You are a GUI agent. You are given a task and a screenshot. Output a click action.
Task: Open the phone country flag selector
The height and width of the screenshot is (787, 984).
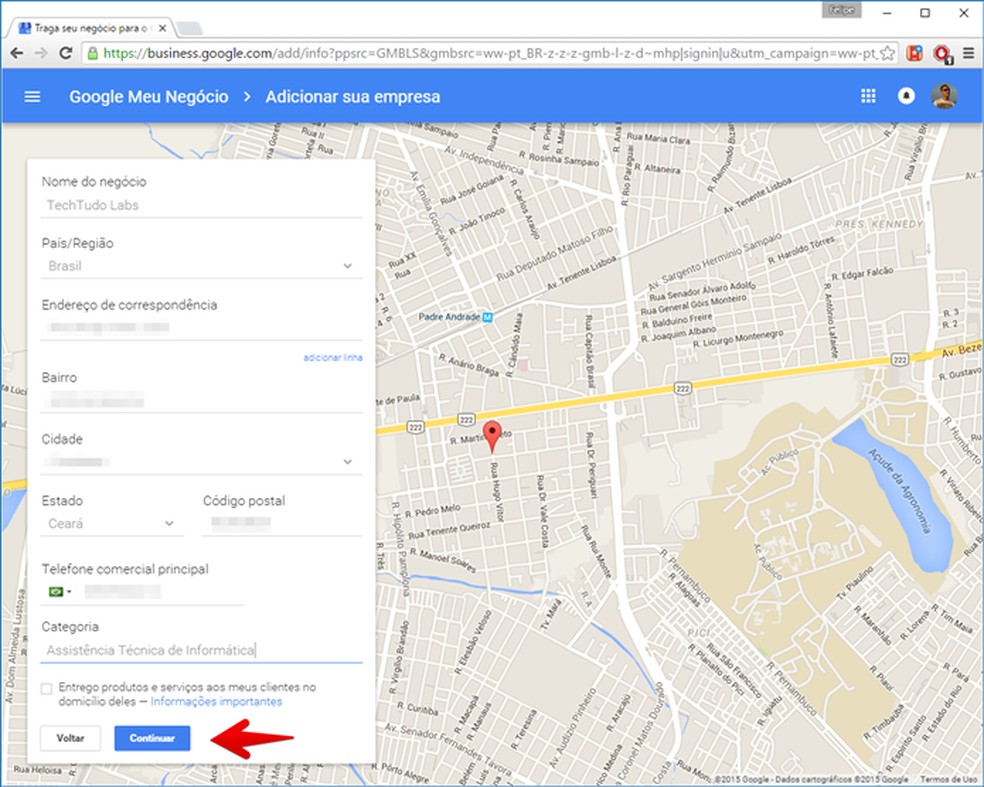(60, 591)
